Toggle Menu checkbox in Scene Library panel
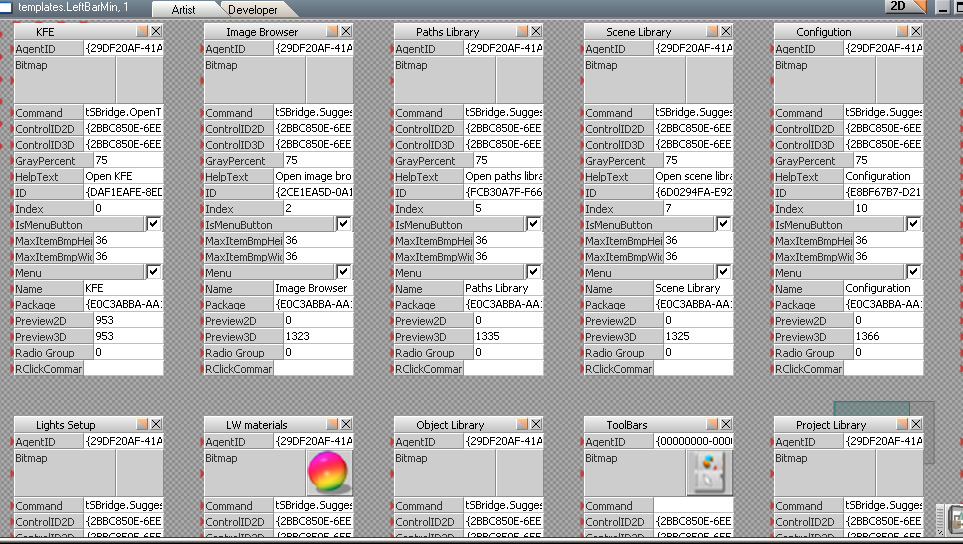This screenshot has width=963, height=544. tap(723, 272)
